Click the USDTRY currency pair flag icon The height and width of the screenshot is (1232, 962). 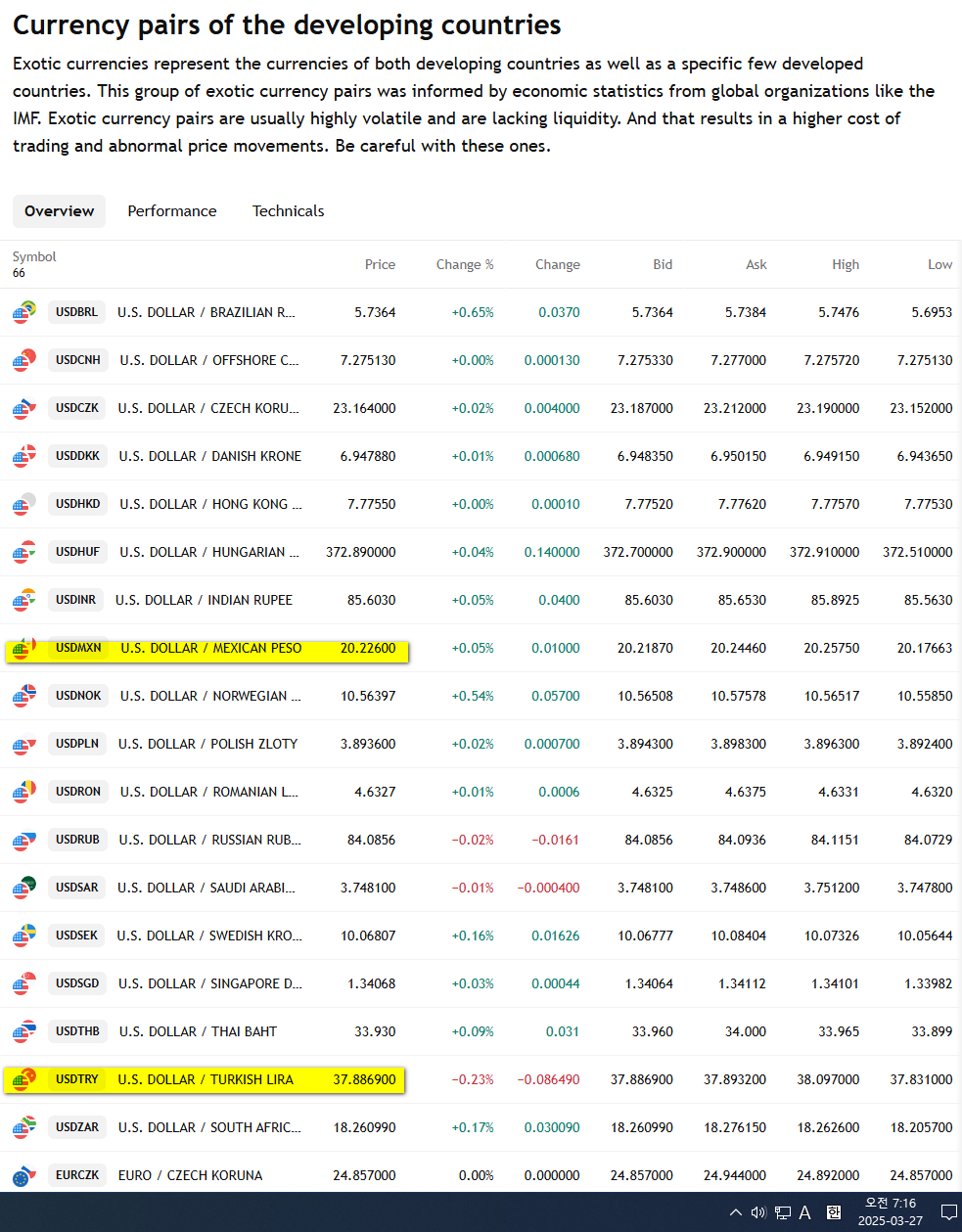[24, 1079]
